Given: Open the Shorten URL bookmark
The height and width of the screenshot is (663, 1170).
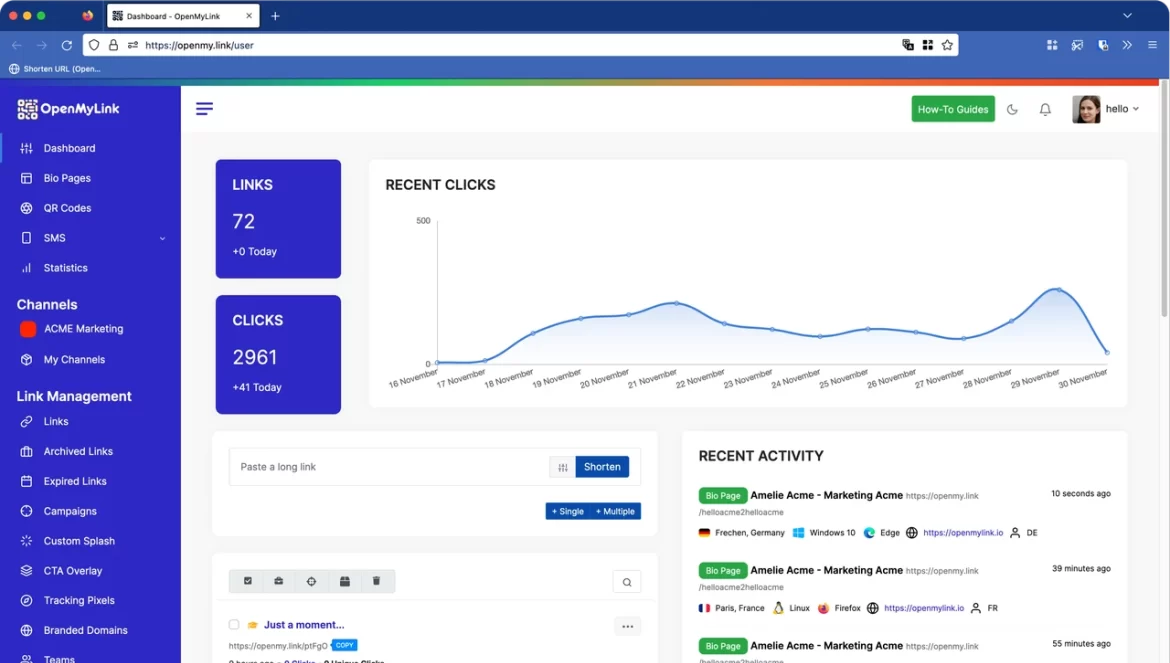Looking at the screenshot, I should point(54,69).
